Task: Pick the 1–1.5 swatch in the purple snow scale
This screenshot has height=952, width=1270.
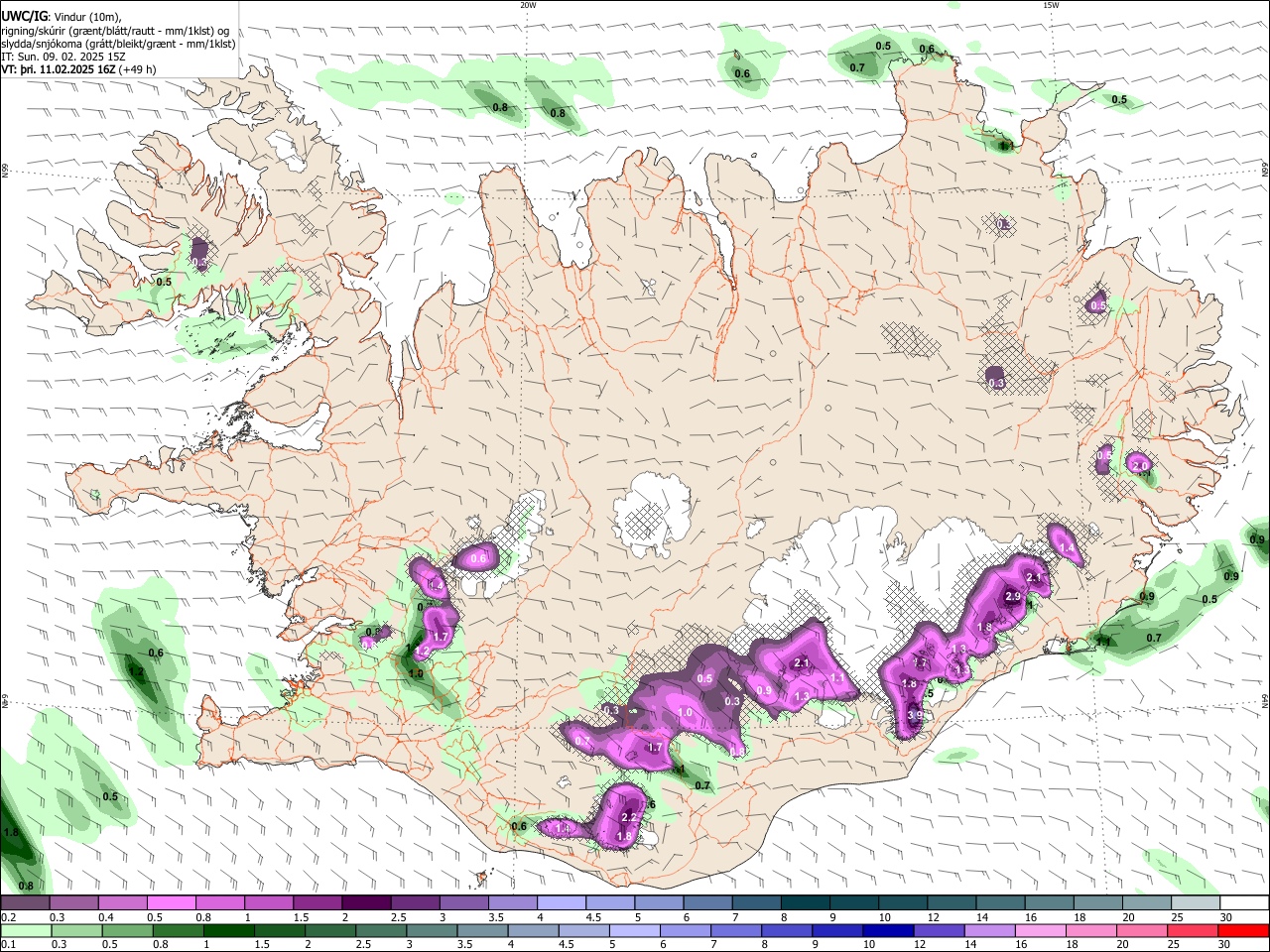Action: pyautogui.click(x=268, y=902)
